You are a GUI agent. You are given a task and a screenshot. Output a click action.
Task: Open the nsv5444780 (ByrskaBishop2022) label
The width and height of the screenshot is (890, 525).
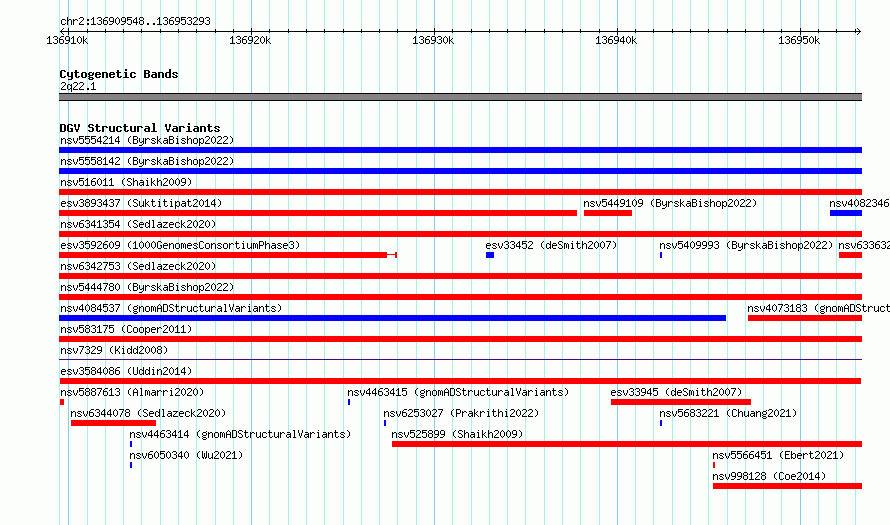[147, 287]
